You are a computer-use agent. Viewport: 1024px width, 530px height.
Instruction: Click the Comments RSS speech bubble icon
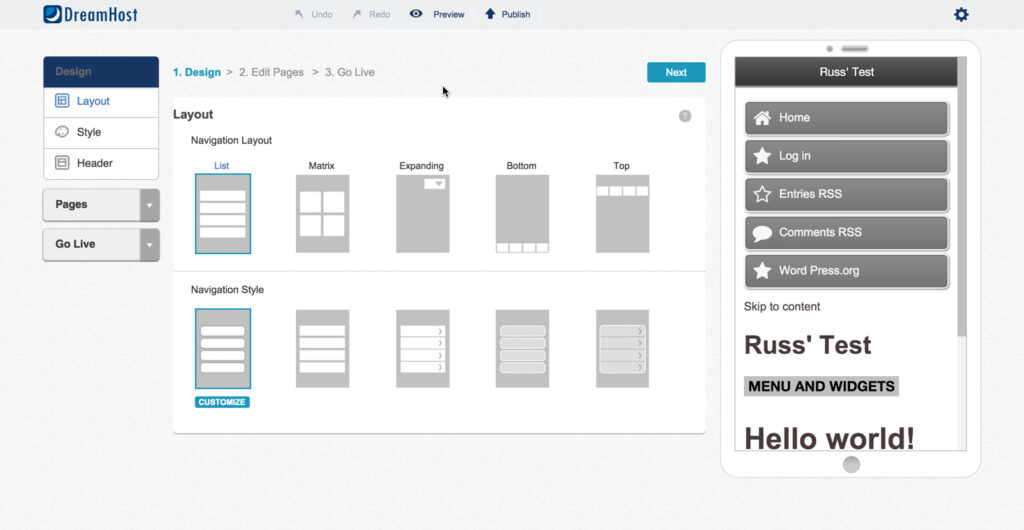pos(762,233)
